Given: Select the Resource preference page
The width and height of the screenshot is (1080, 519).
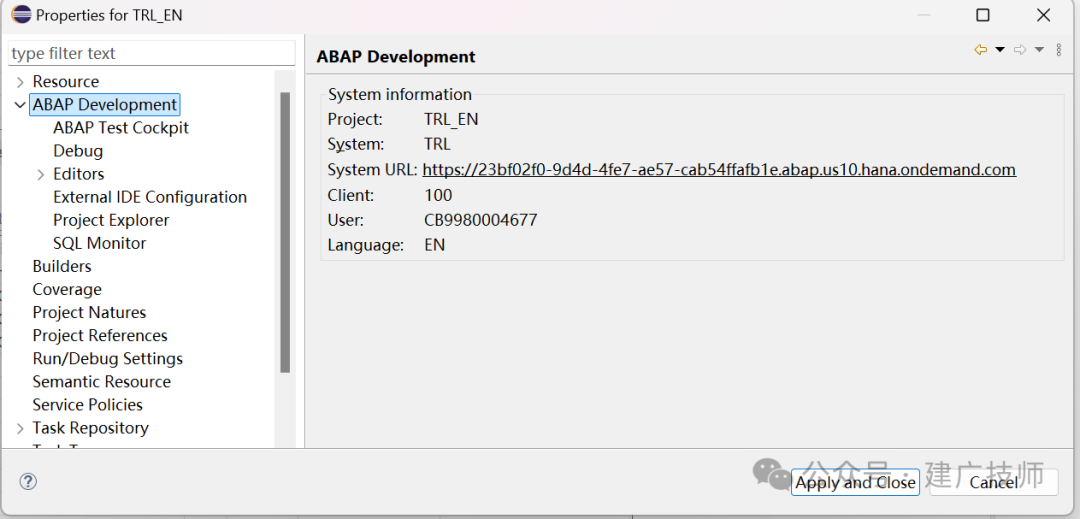Looking at the screenshot, I should click(x=65, y=82).
